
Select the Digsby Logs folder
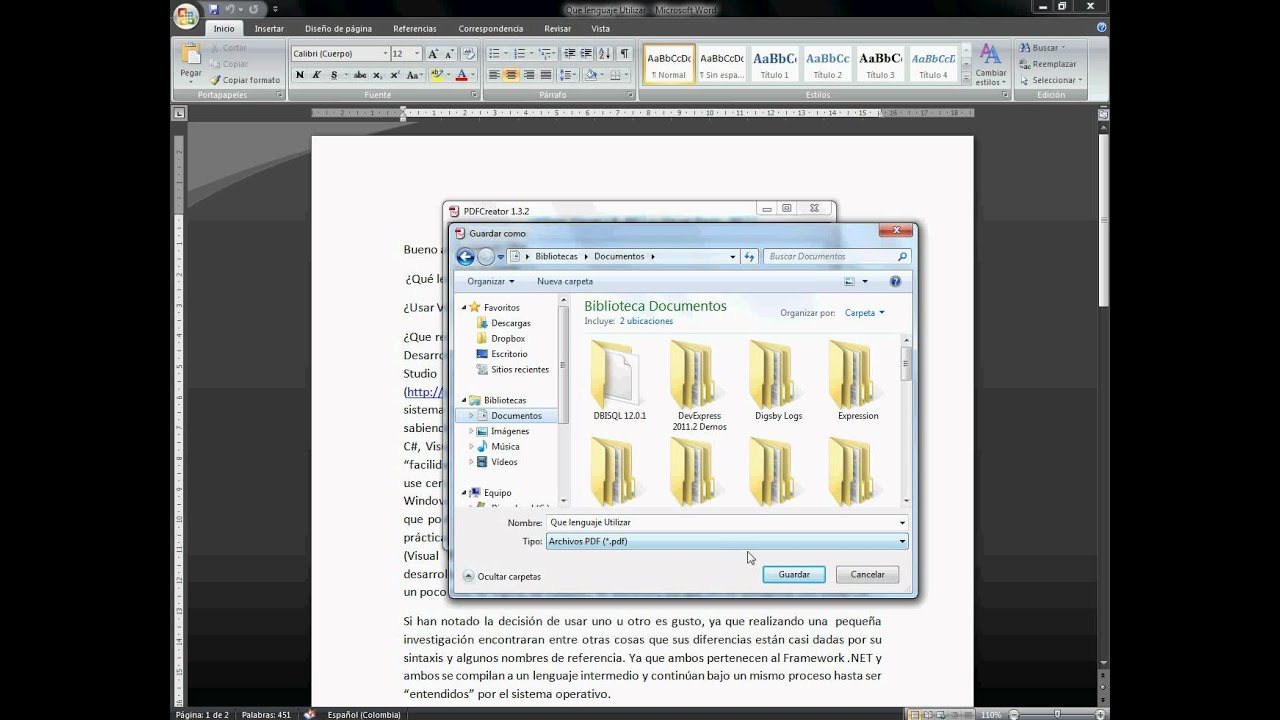pos(778,380)
